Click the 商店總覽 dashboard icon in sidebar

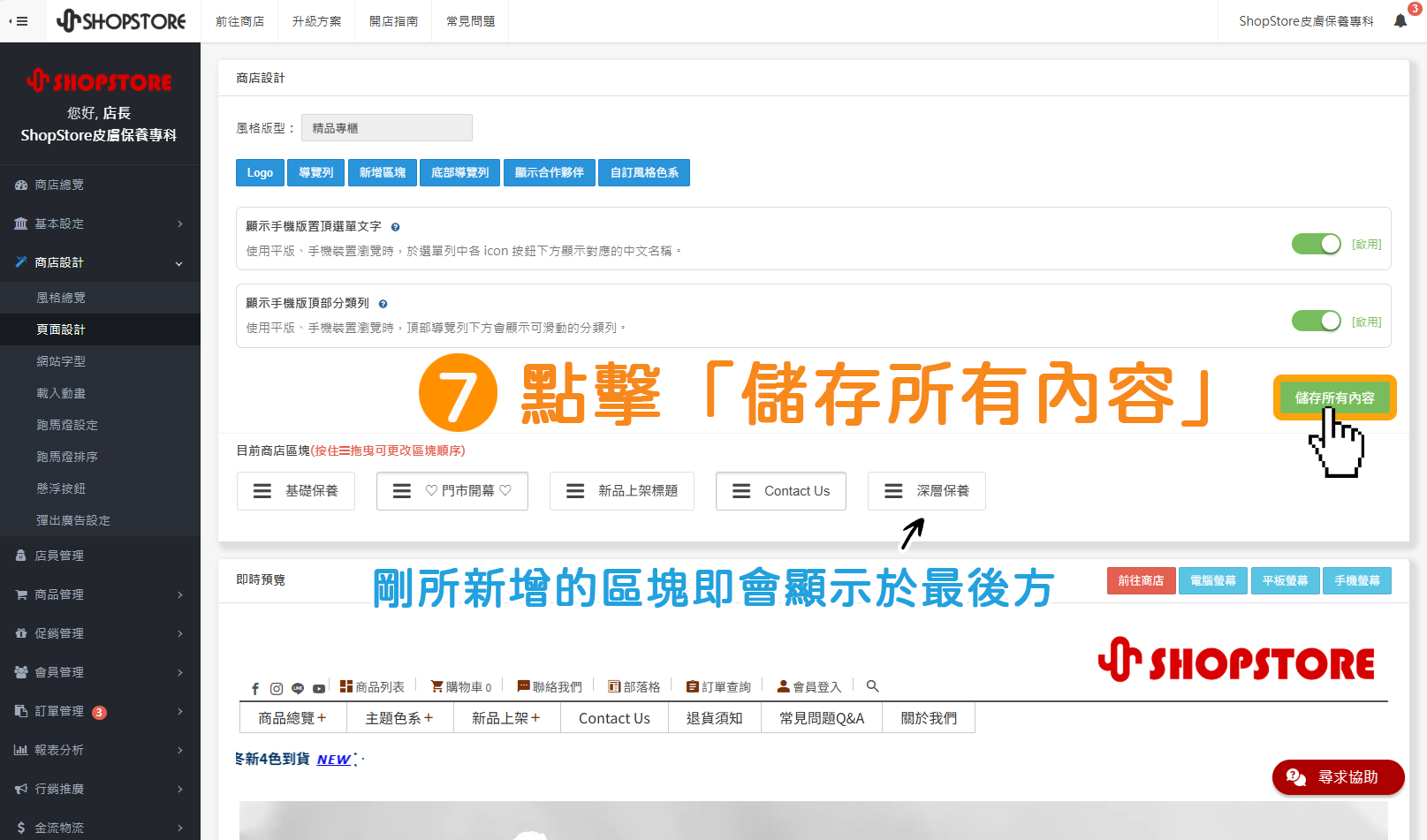pos(21,185)
